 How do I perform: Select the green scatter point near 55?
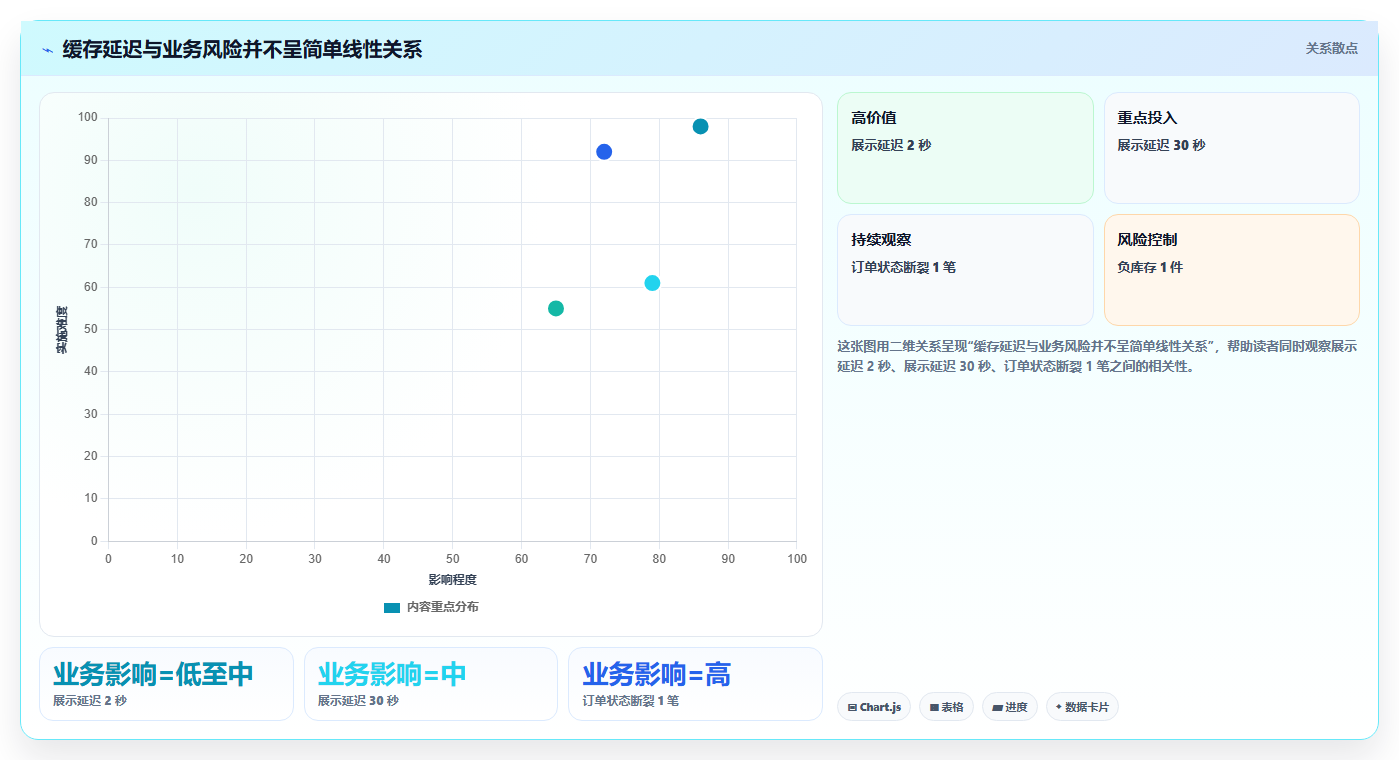556,308
